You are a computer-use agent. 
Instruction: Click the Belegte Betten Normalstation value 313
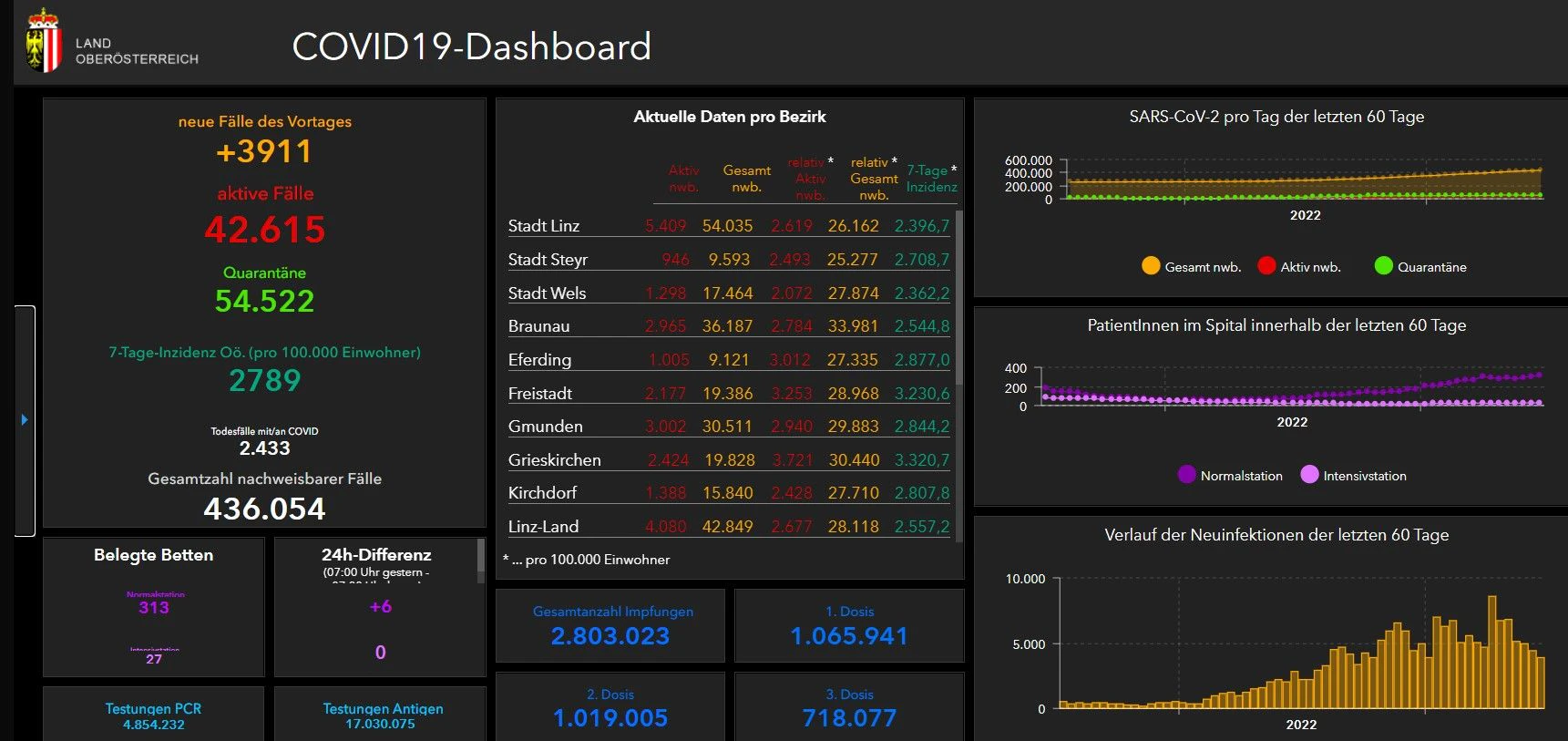click(154, 608)
